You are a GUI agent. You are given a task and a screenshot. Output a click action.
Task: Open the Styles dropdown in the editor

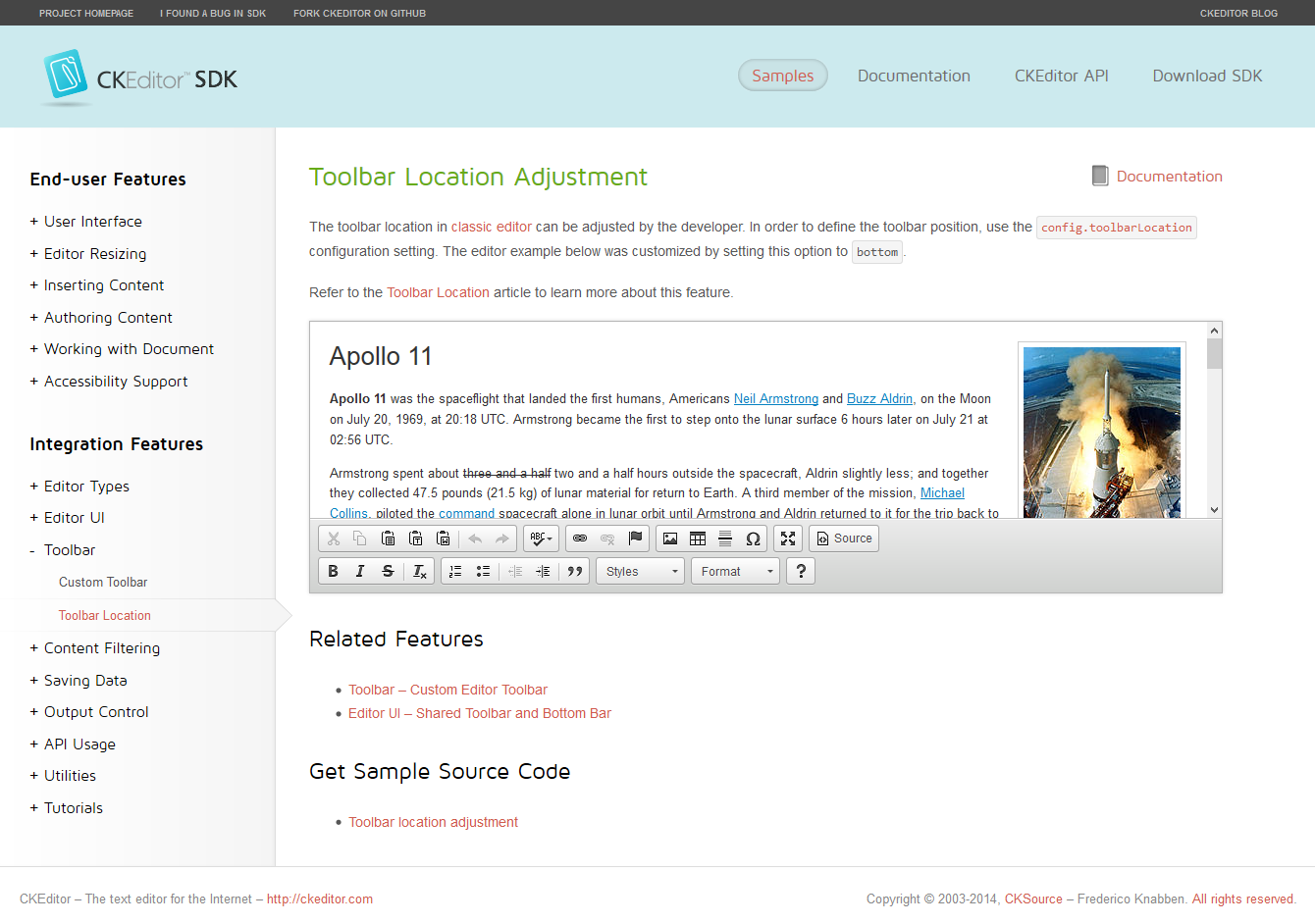(640, 571)
